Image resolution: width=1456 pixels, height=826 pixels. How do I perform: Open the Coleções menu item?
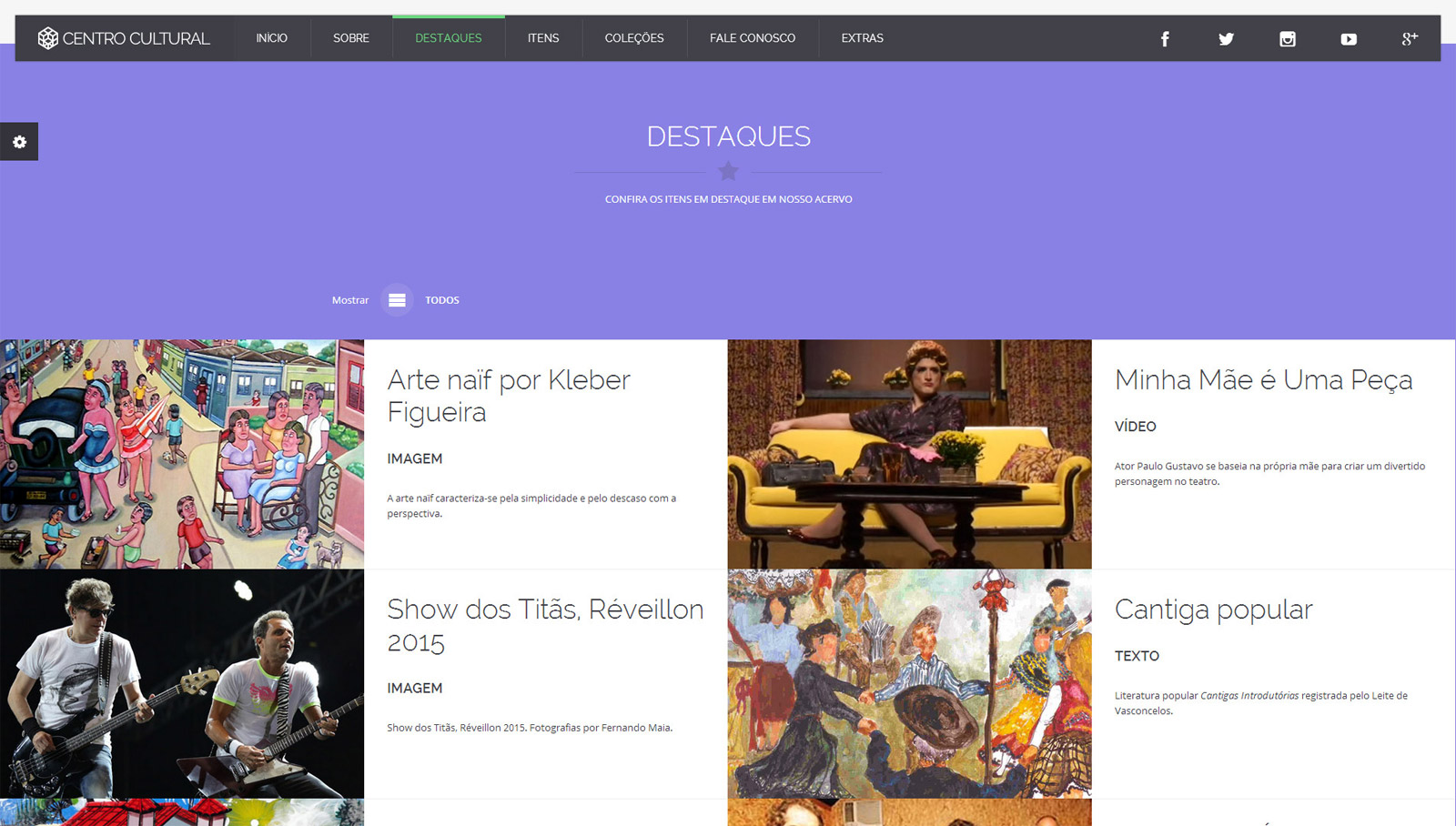click(x=634, y=38)
